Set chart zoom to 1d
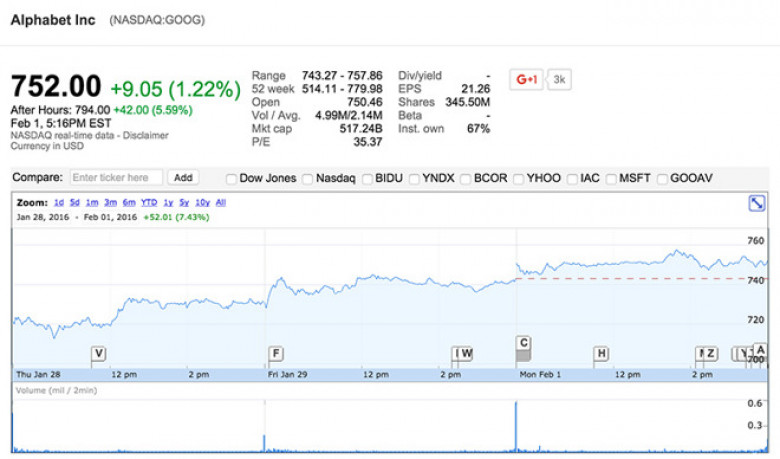This screenshot has width=780, height=459. click(59, 202)
